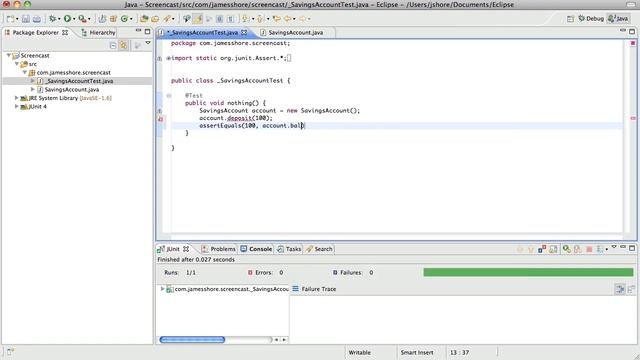This screenshot has width=640, height=360.
Task: Expand the folded import statements
Action: coord(169,58)
